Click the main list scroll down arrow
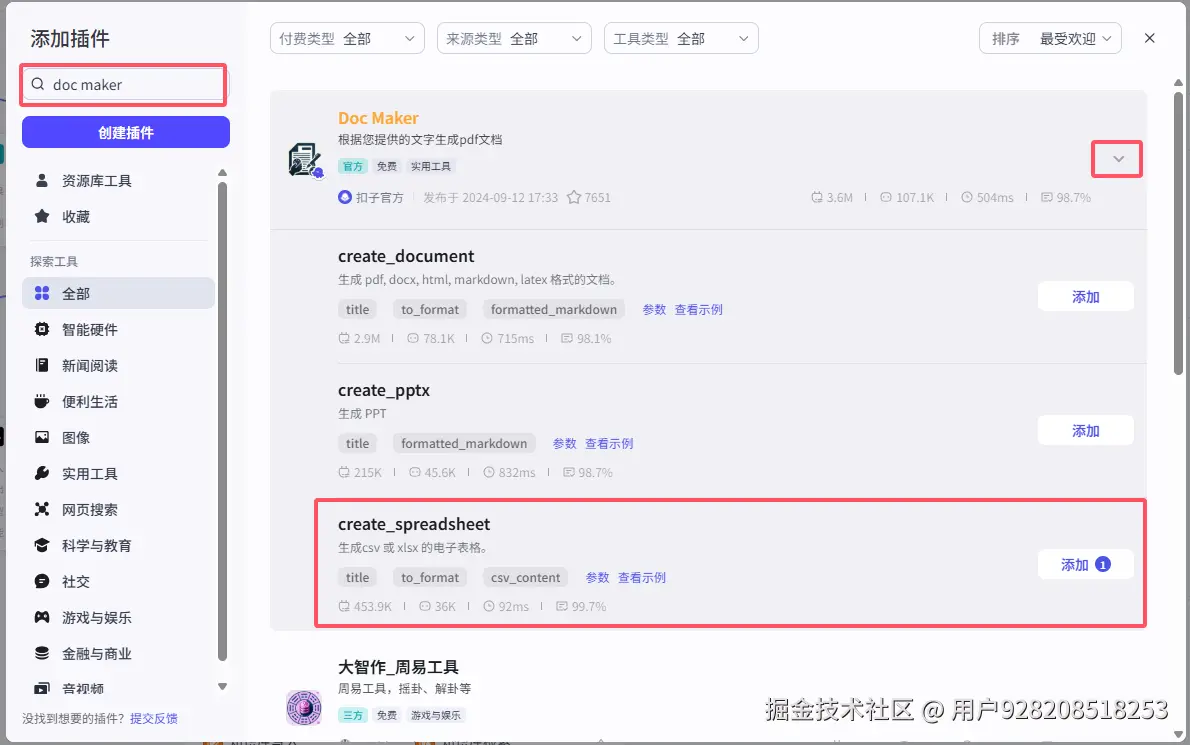This screenshot has width=1190, height=745. [1178, 734]
